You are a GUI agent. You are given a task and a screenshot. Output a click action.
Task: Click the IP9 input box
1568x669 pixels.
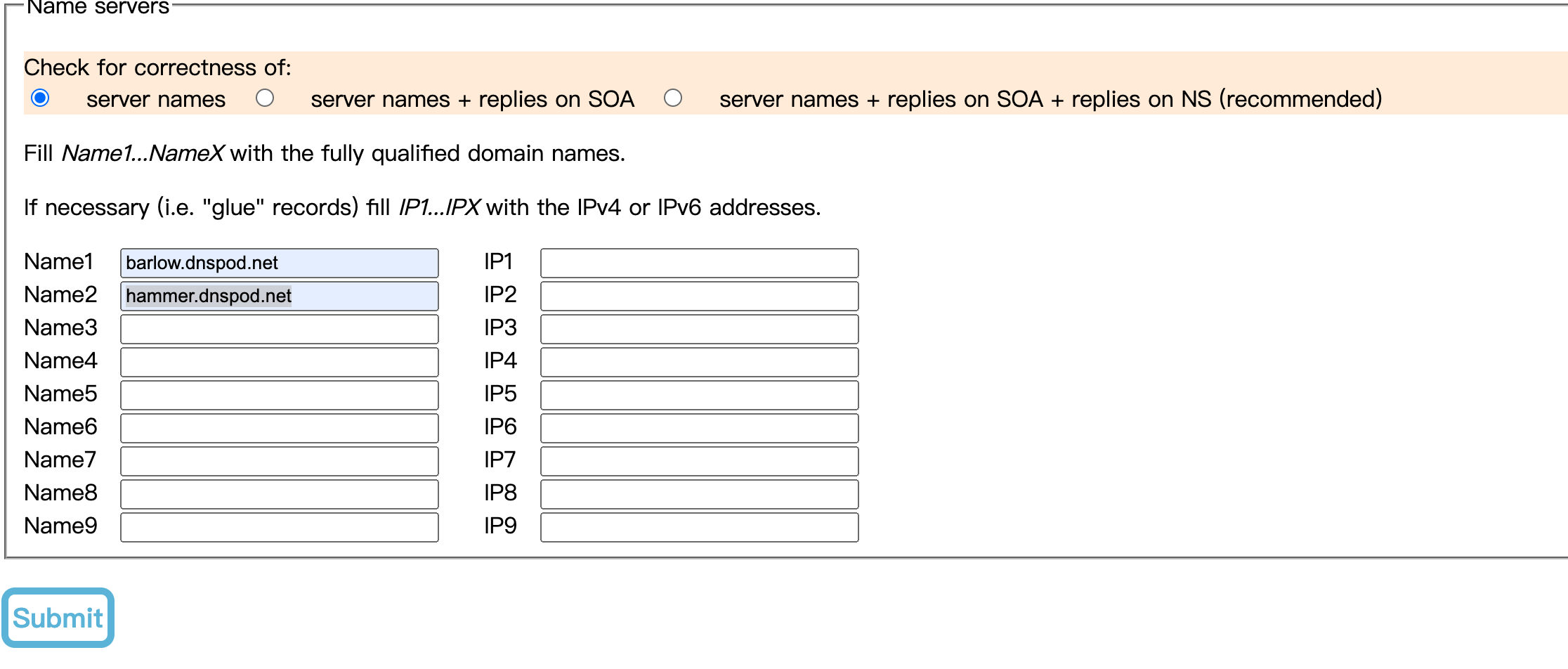point(699,527)
